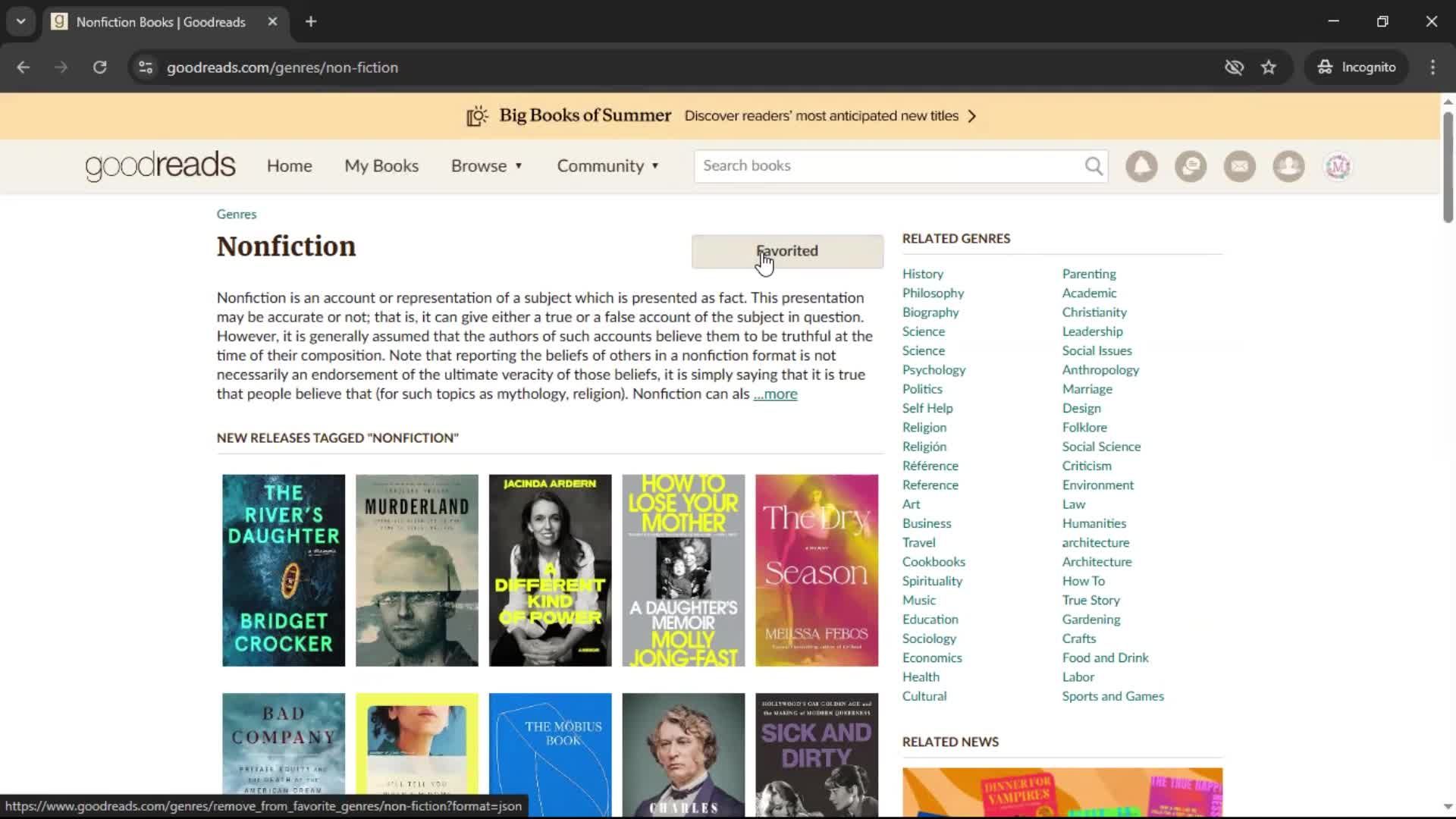Screen dimensions: 1456x819
Task: Click the Big Books of Summer banner icon
Action: 477,116
